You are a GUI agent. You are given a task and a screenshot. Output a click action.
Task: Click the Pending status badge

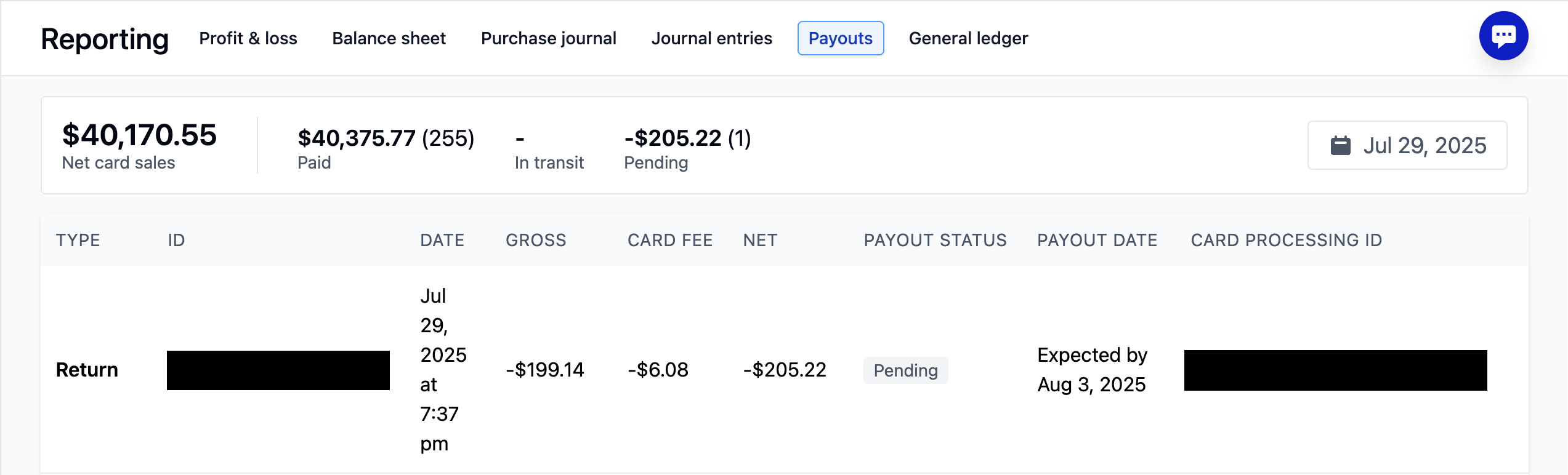[905, 370]
